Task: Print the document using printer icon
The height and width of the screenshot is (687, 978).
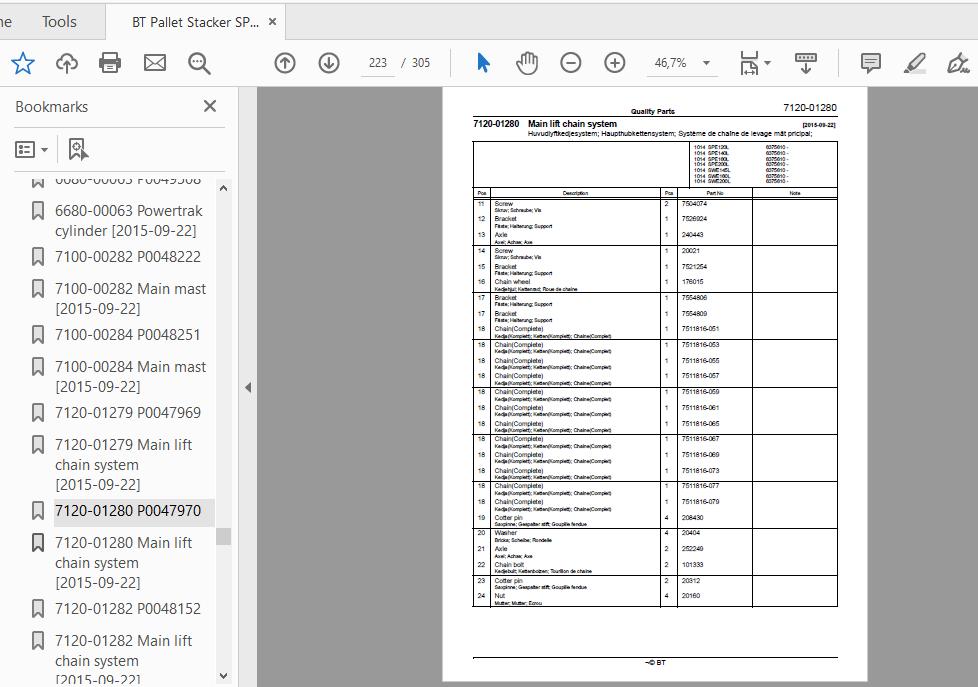Action: tap(110, 63)
